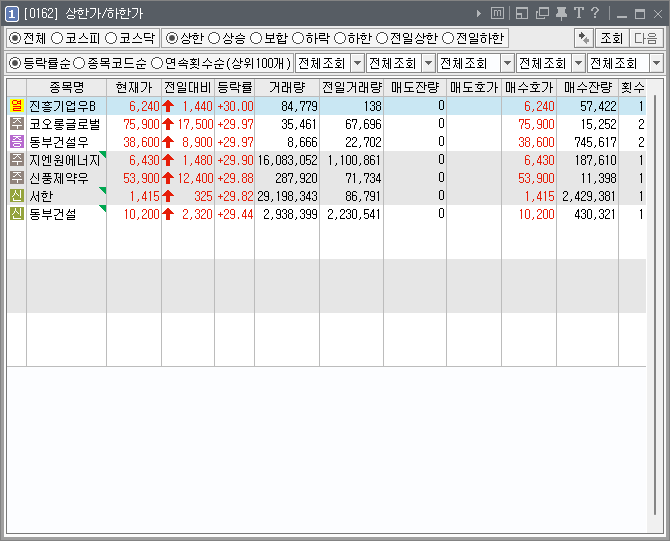
Task: Click the T font size icon
Action: (579, 13)
